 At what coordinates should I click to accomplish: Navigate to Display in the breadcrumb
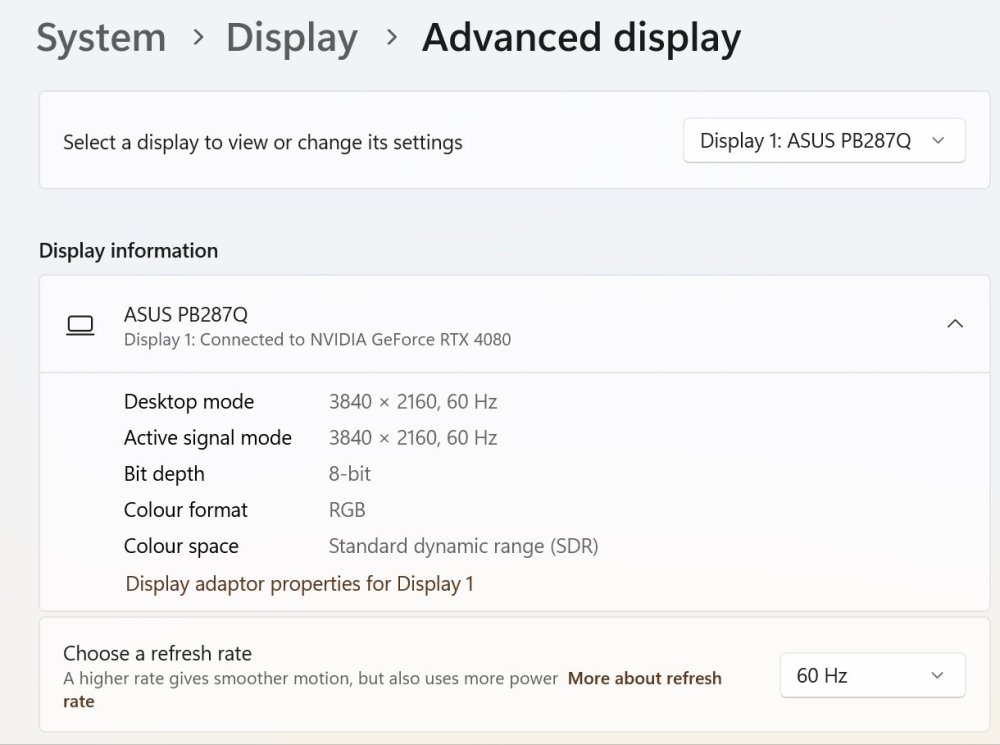click(291, 38)
